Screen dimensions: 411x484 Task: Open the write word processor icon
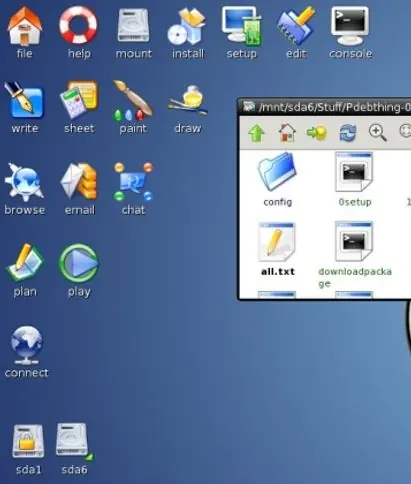24,100
